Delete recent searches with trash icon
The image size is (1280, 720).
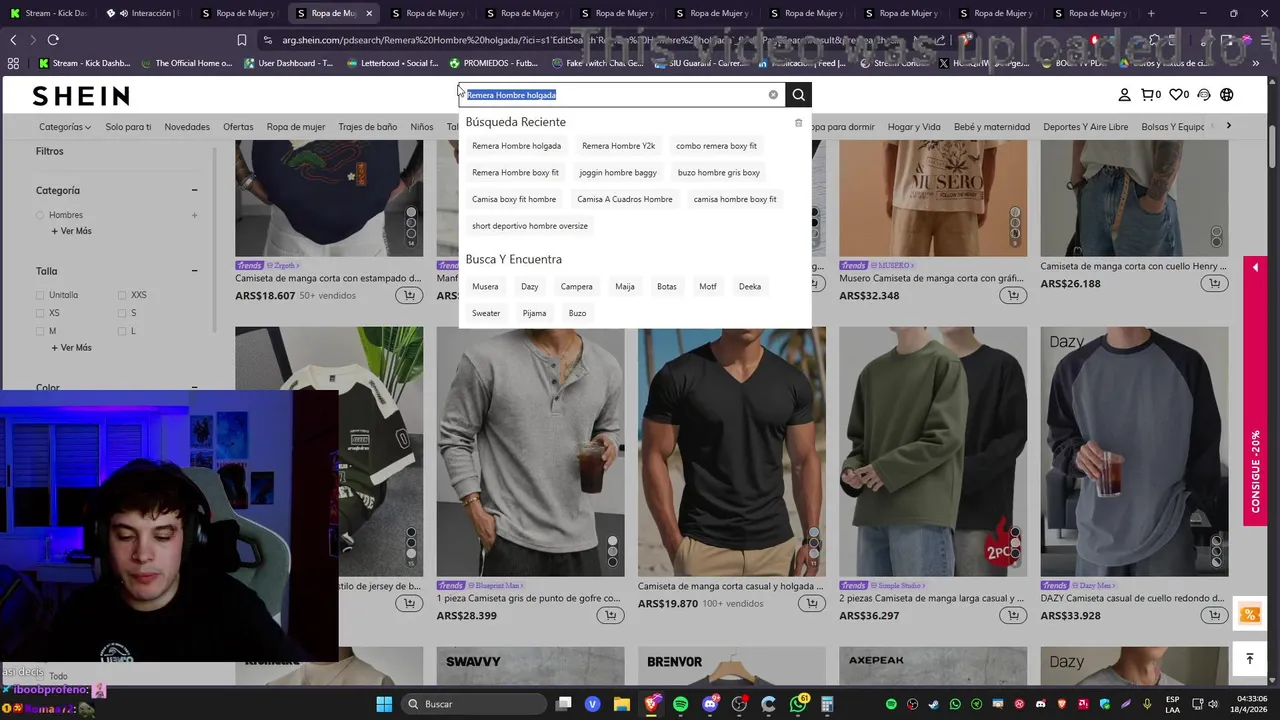pos(798,123)
